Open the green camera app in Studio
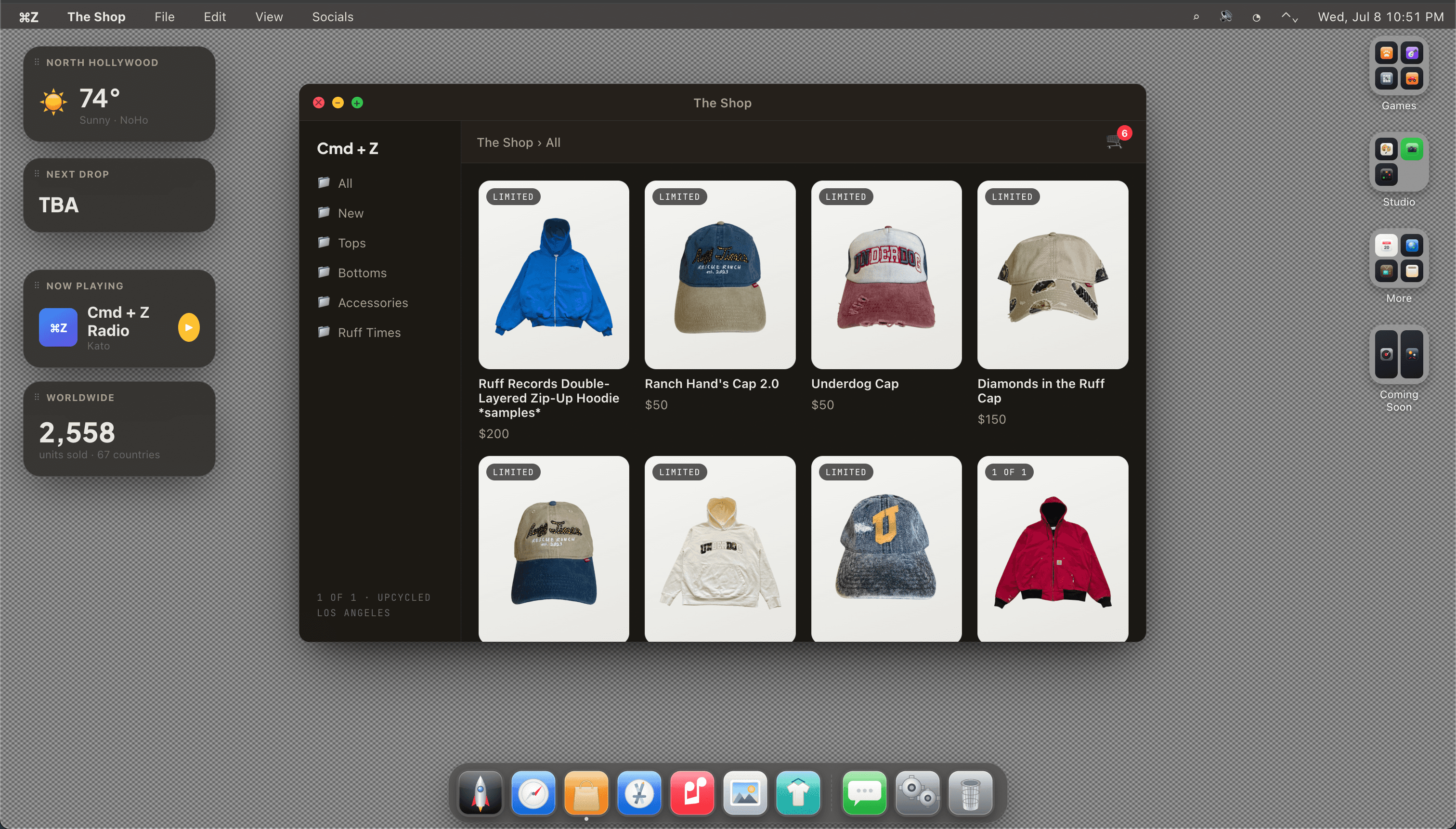The image size is (1456, 829). point(1412,149)
